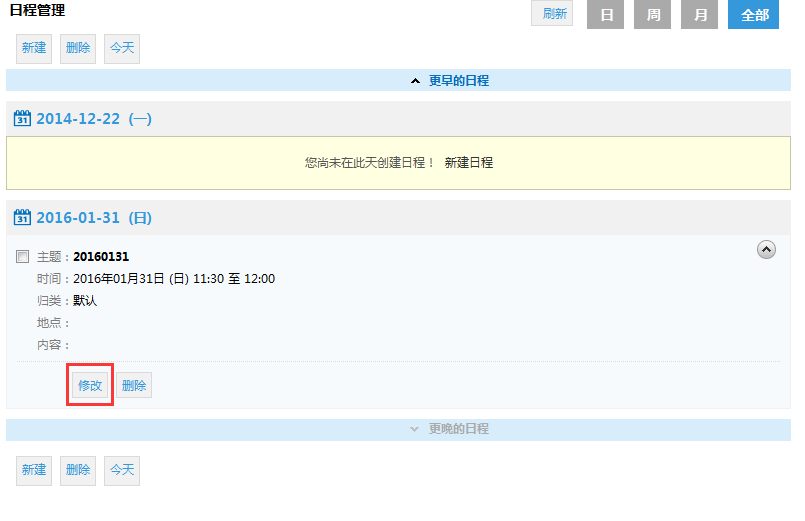
Task: Click 新建 in the top toolbar
Action: click(34, 48)
